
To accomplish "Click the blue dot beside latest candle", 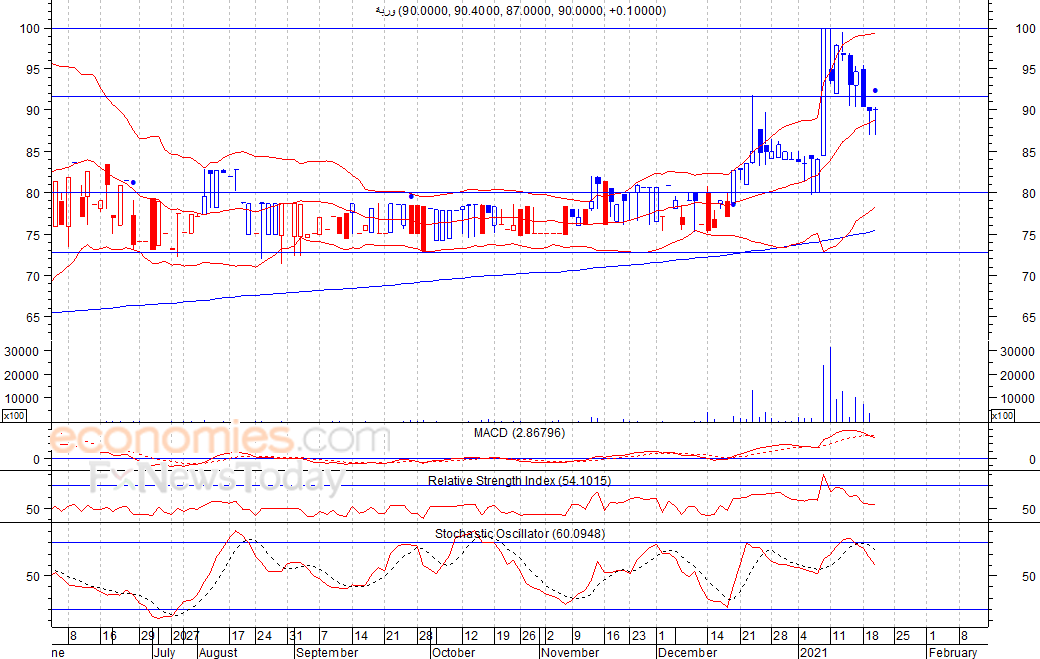I will (x=875, y=91).
